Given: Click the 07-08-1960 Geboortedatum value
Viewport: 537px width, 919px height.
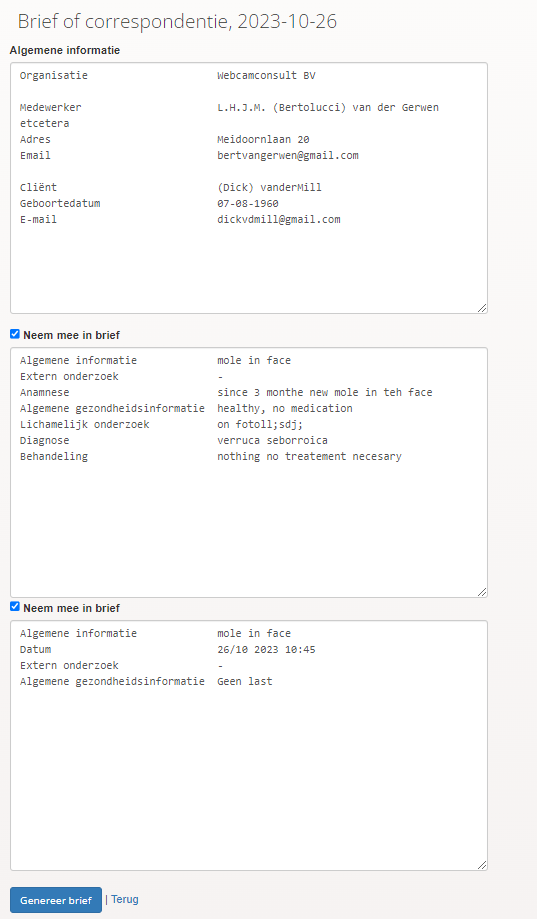Looking at the screenshot, I should [248, 203].
